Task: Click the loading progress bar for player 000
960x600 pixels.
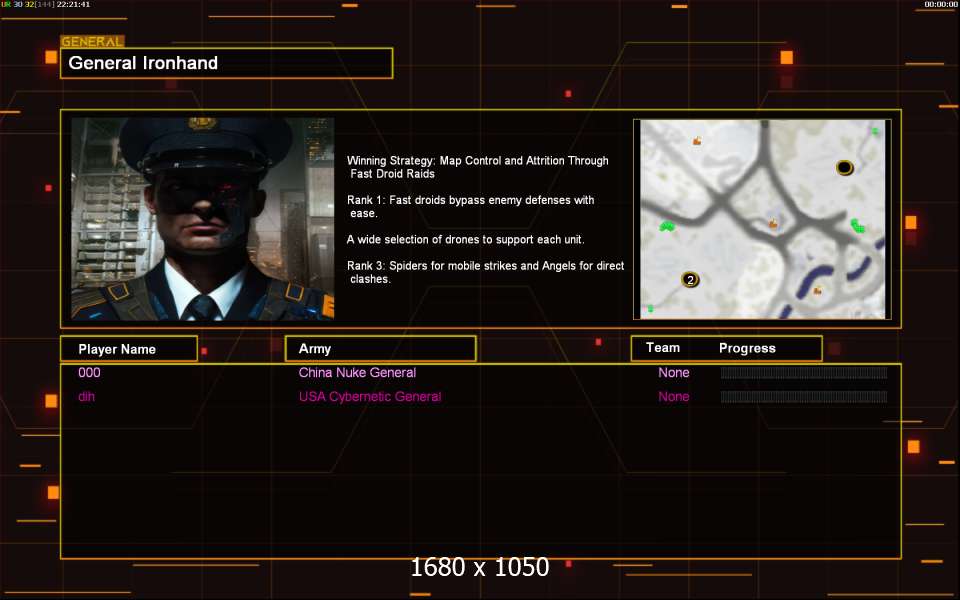Action: click(x=804, y=373)
